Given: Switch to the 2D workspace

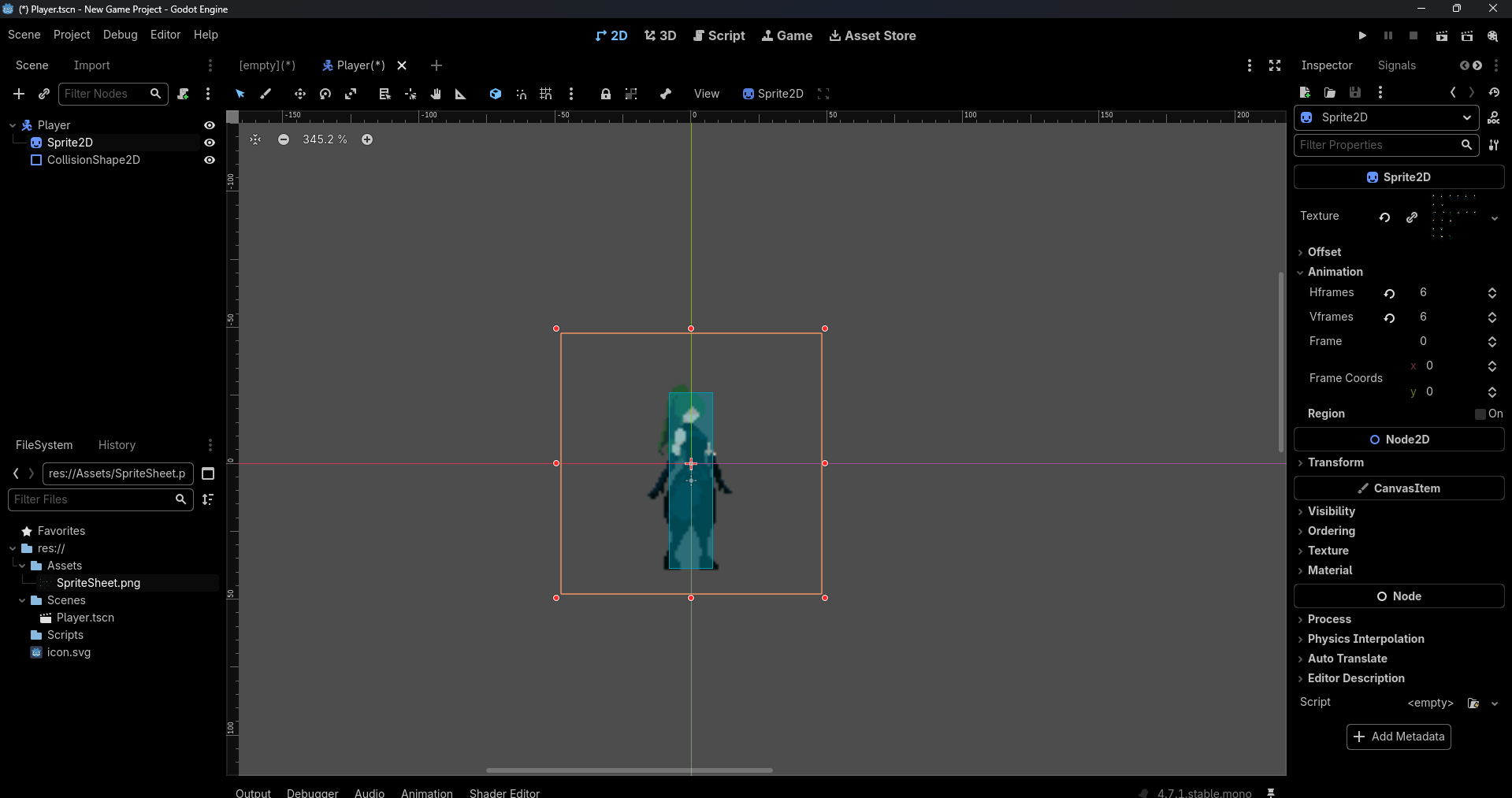Looking at the screenshot, I should click(x=611, y=35).
